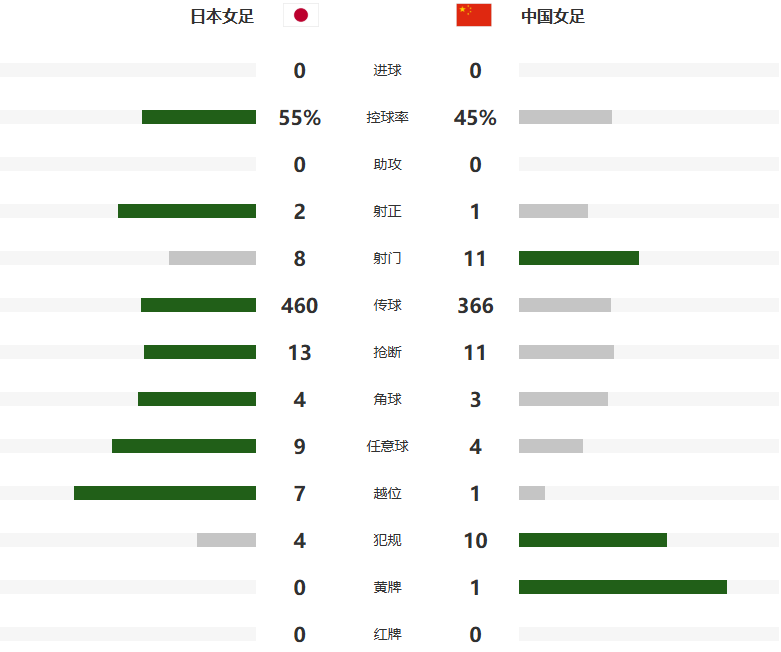Click the 抢断 stat label

coord(388,352)
